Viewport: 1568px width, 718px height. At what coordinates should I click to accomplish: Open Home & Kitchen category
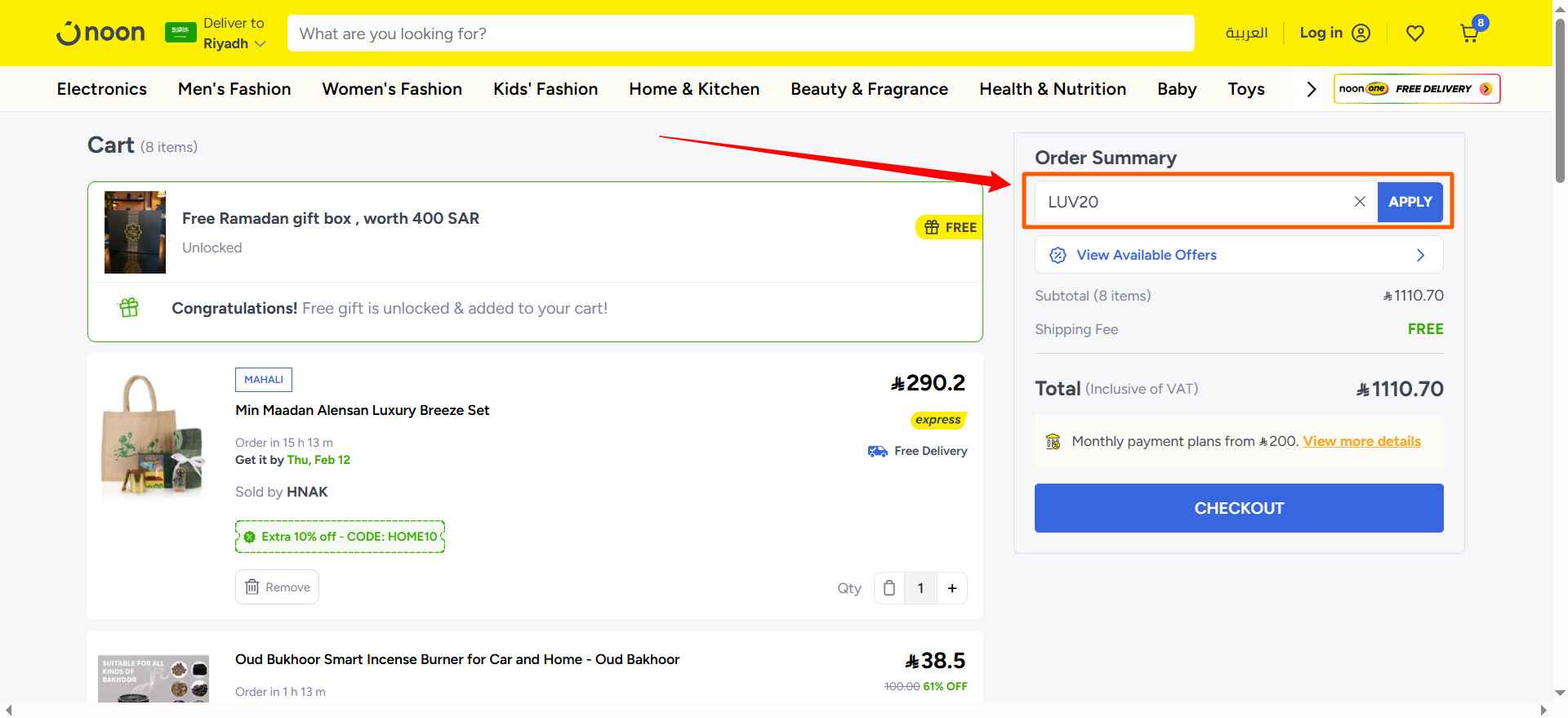pyautogui.click(x=694, y=89)
